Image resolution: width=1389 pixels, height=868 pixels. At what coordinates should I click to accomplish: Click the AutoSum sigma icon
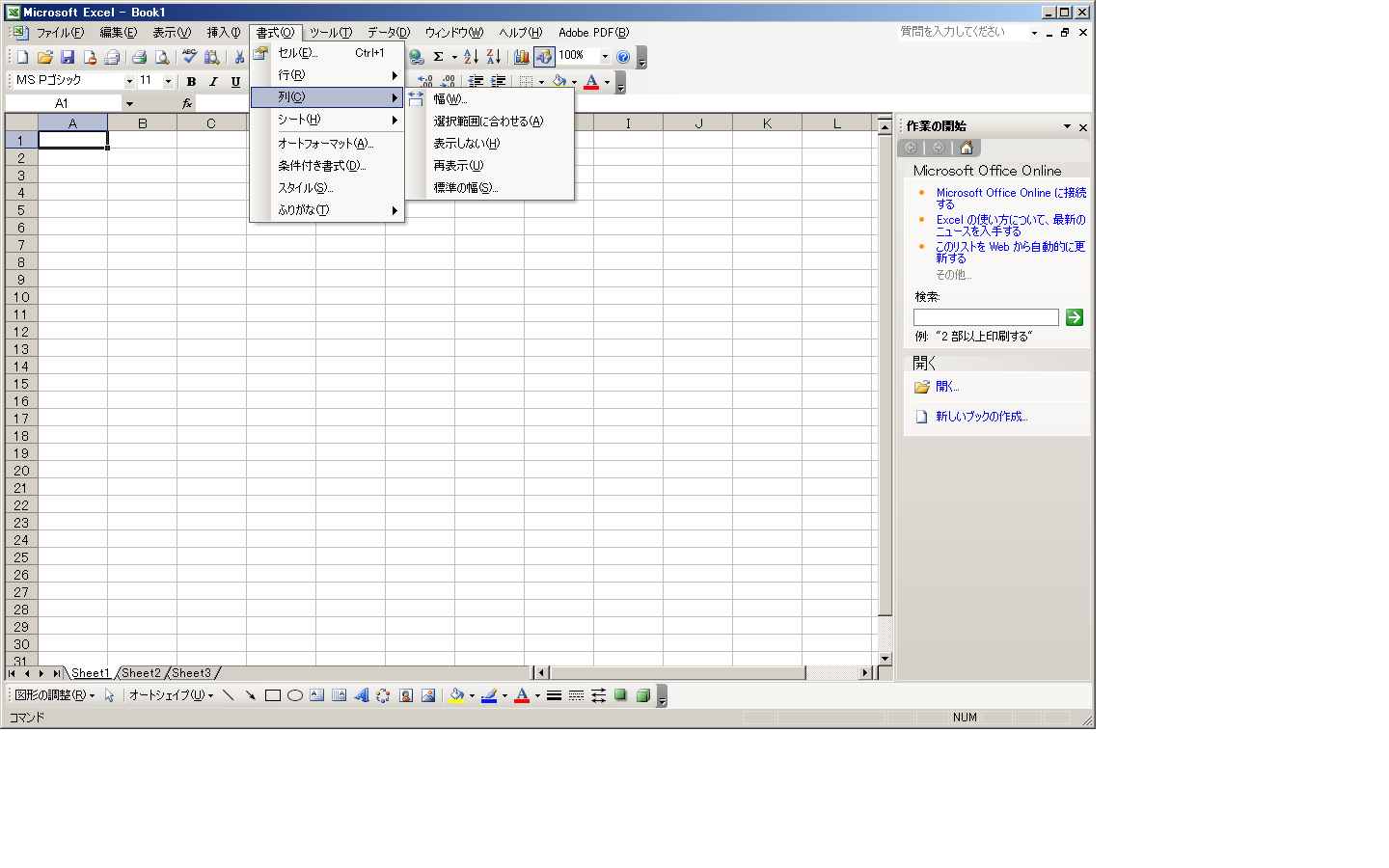pos(438,57)
